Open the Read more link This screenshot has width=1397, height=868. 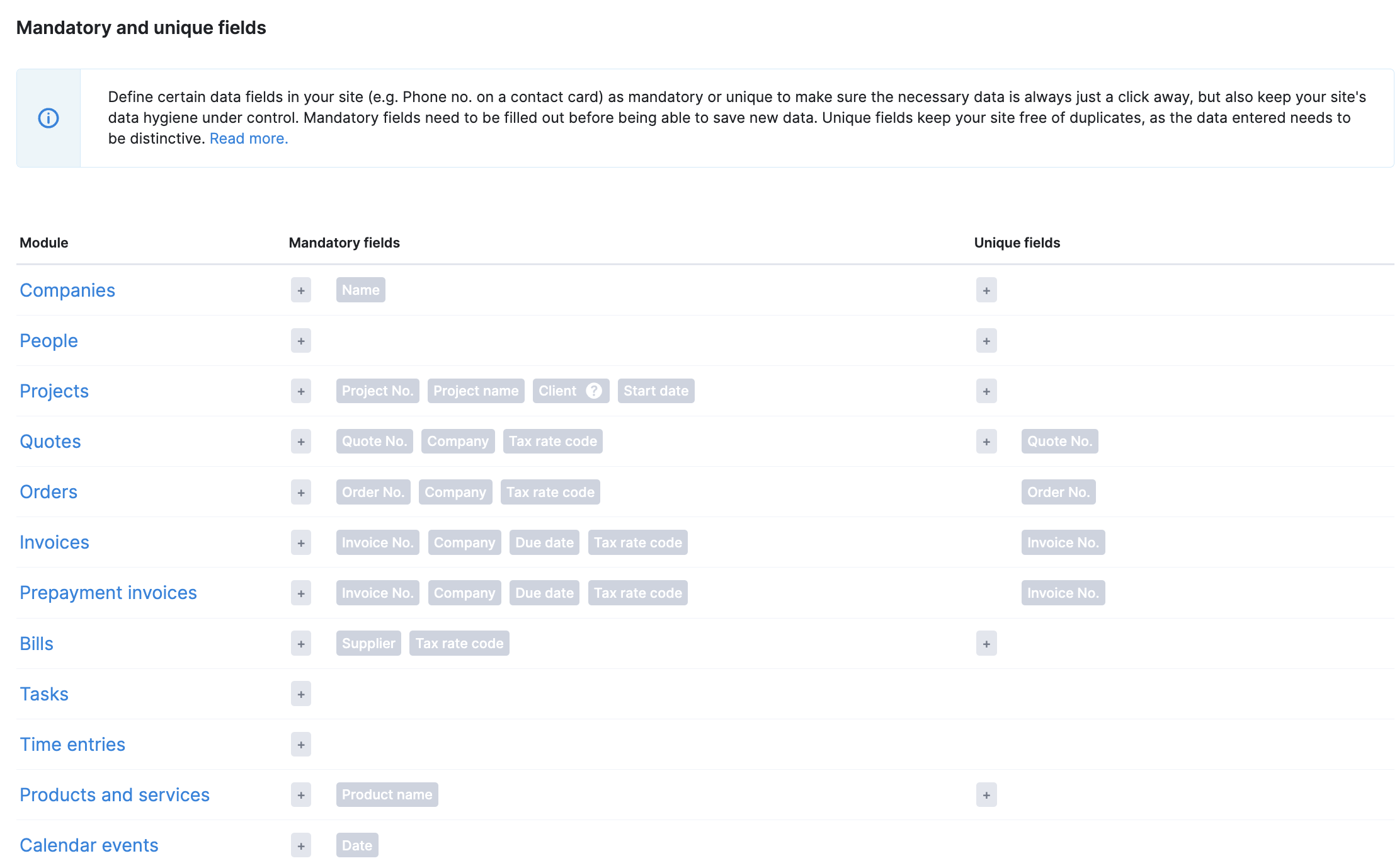(x=249, y=139)
